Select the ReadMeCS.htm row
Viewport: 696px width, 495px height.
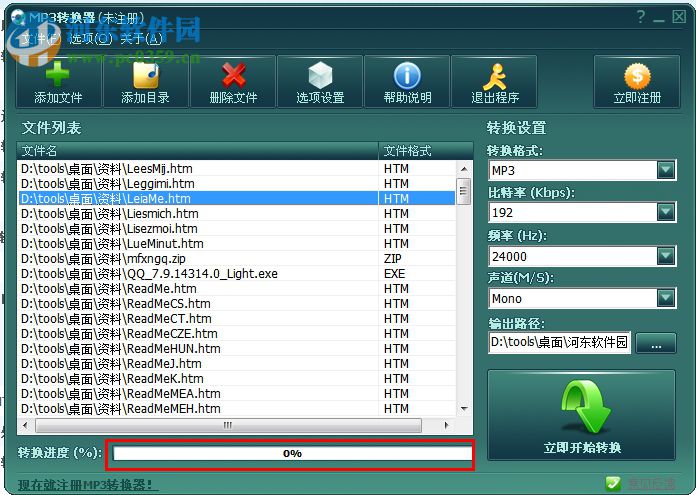(x=237, y=304)
